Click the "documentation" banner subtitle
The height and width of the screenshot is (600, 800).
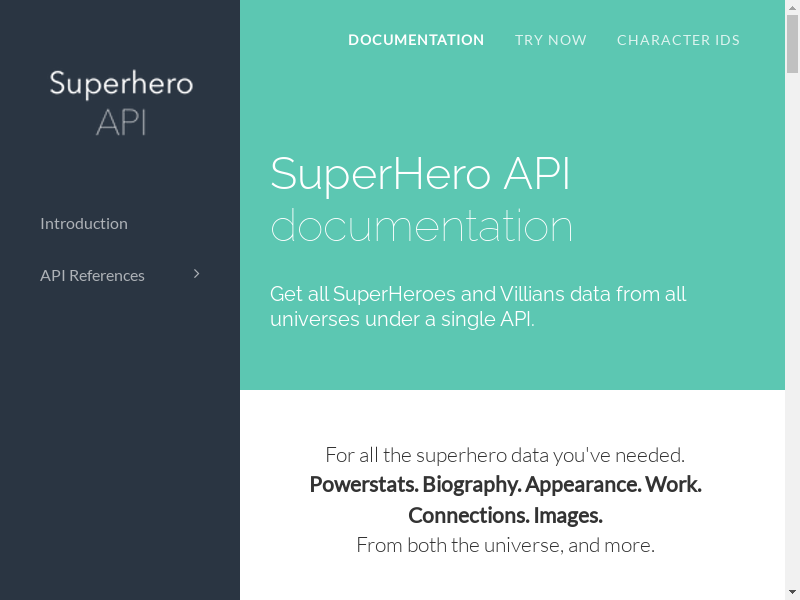click(x=421, y=226)
